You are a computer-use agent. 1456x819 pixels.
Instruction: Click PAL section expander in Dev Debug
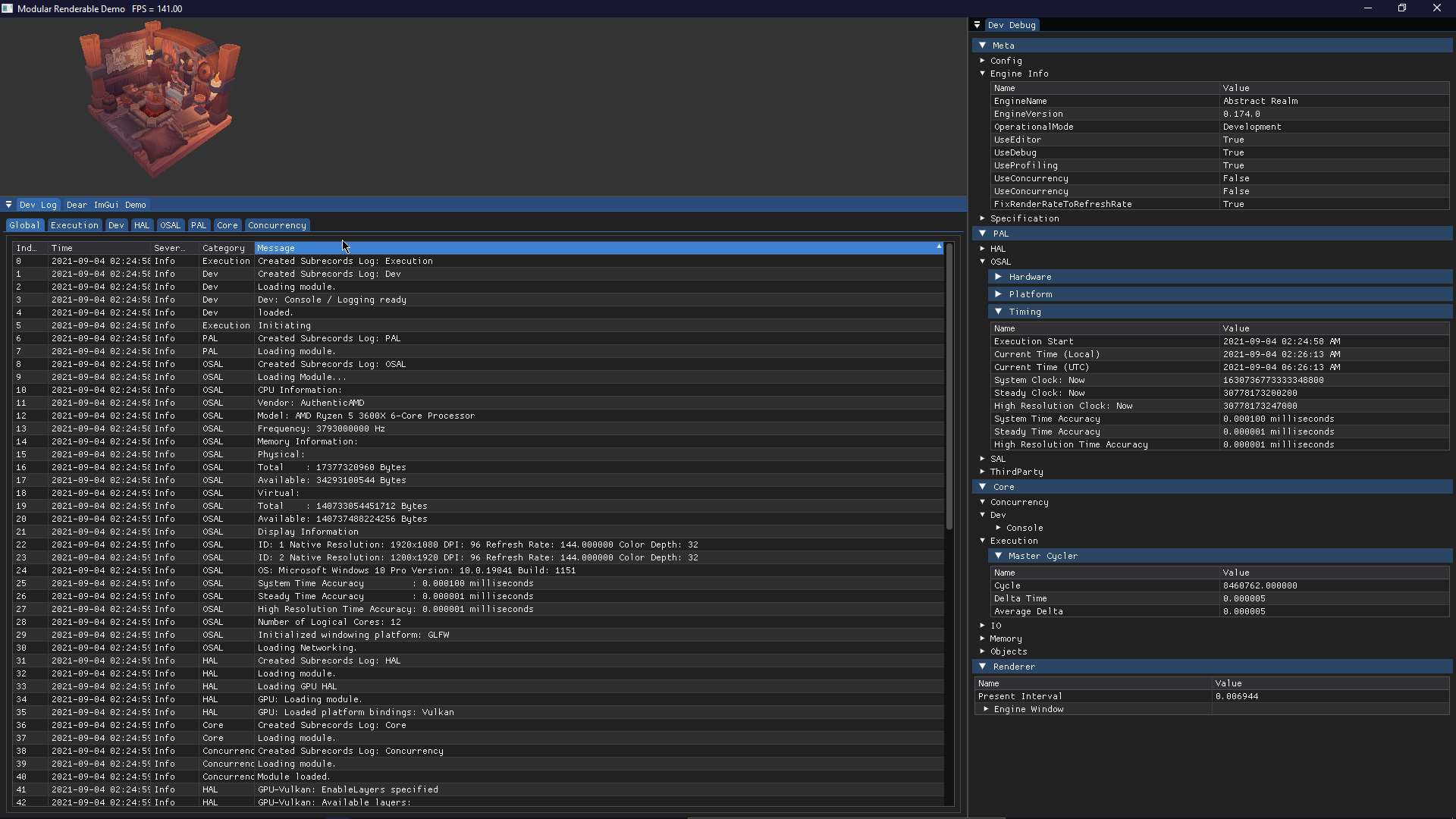(984, 233)
